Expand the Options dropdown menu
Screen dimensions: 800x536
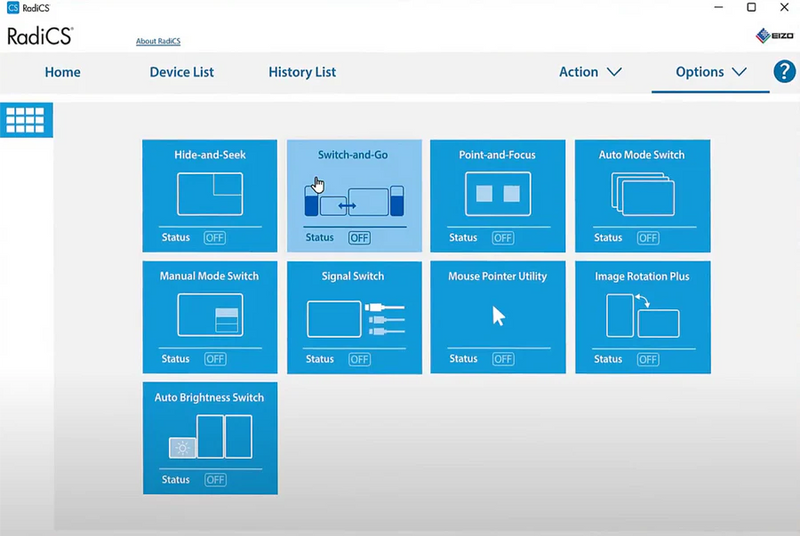(x=711, y=72)
